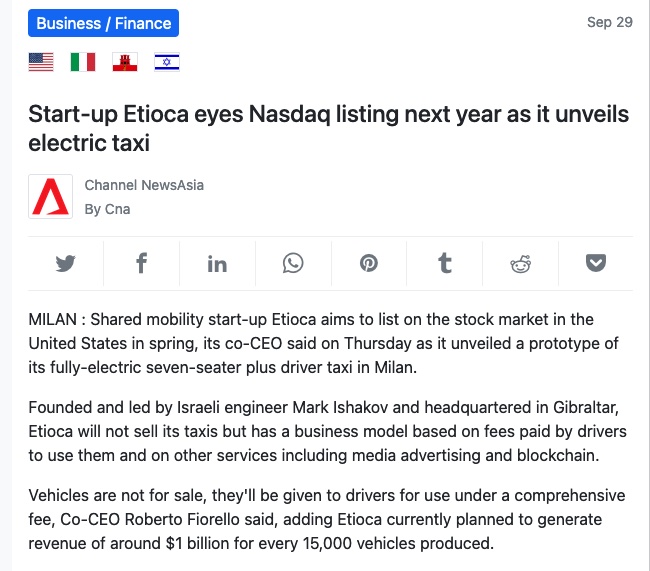The height and width of the screenshot is (571, 650).
Task: Share article via WhatsApp
Action: point(293,263)
